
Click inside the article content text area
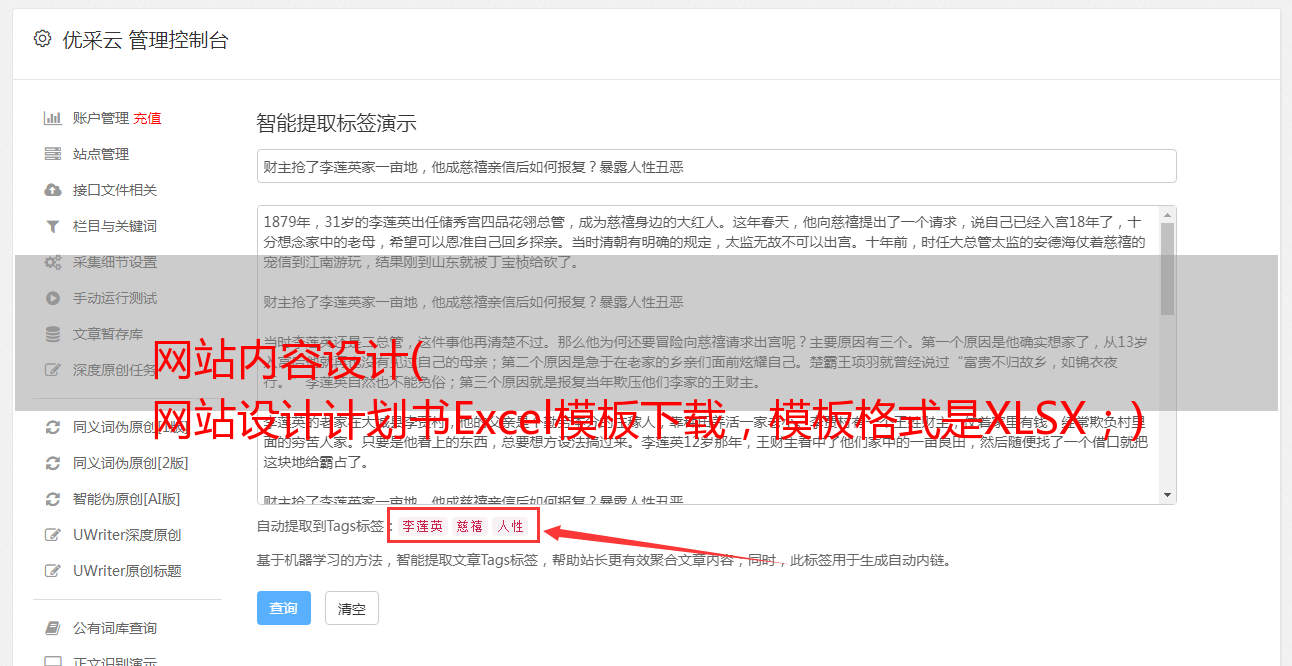coord(708,355)
